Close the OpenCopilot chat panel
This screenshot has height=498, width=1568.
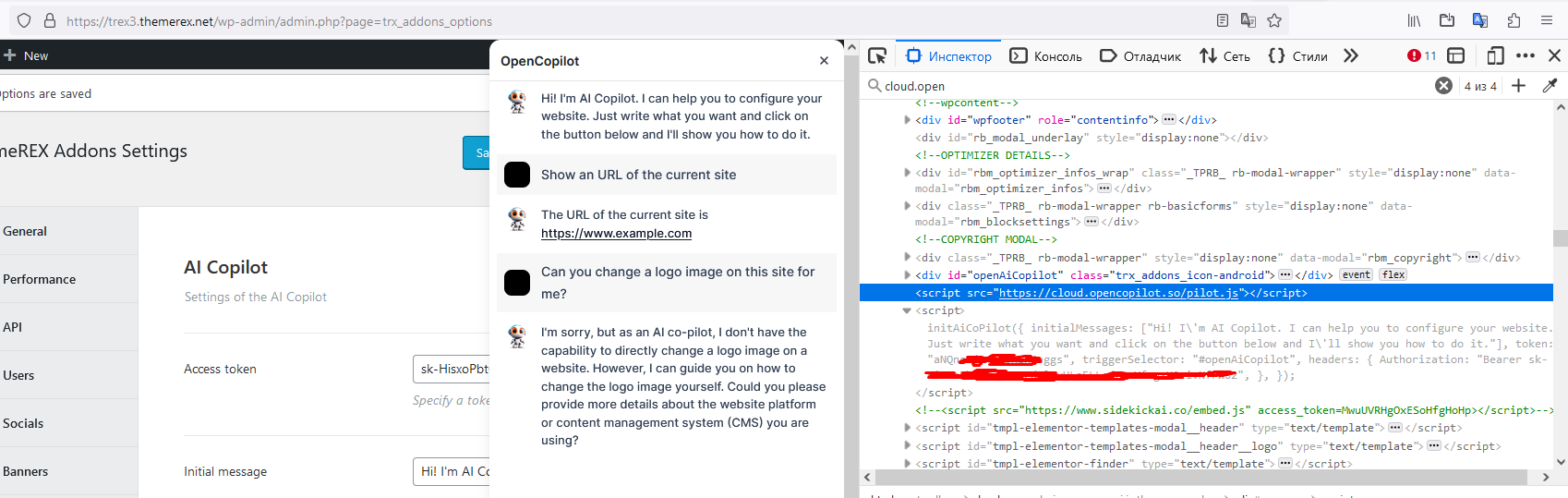[824, 60]
